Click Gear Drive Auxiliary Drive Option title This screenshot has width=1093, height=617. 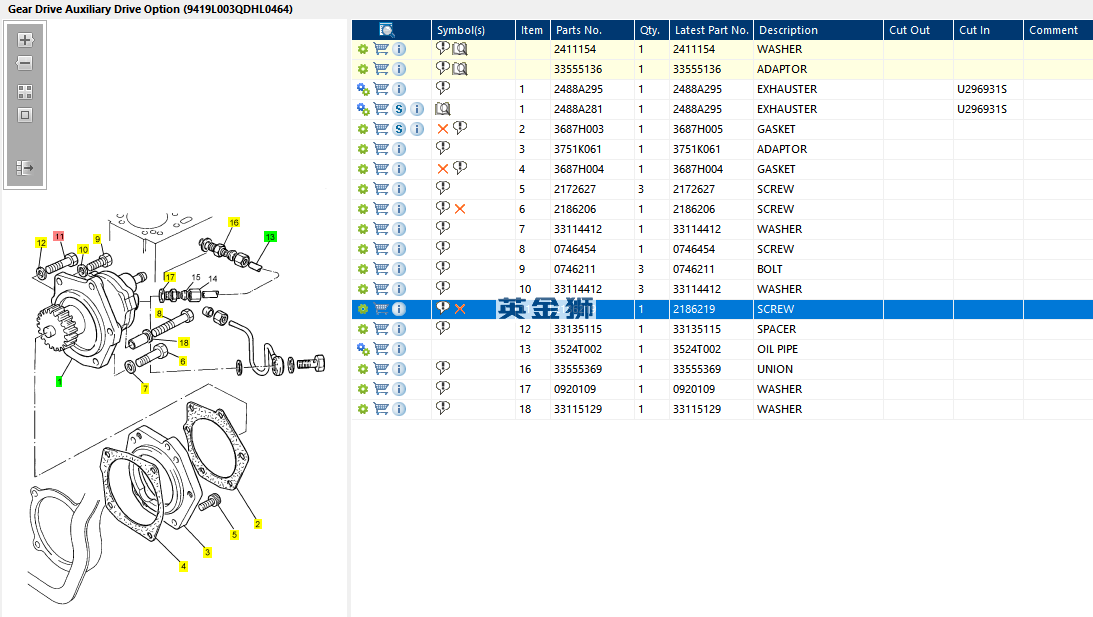pyautogui.click(x=150, y=9)
